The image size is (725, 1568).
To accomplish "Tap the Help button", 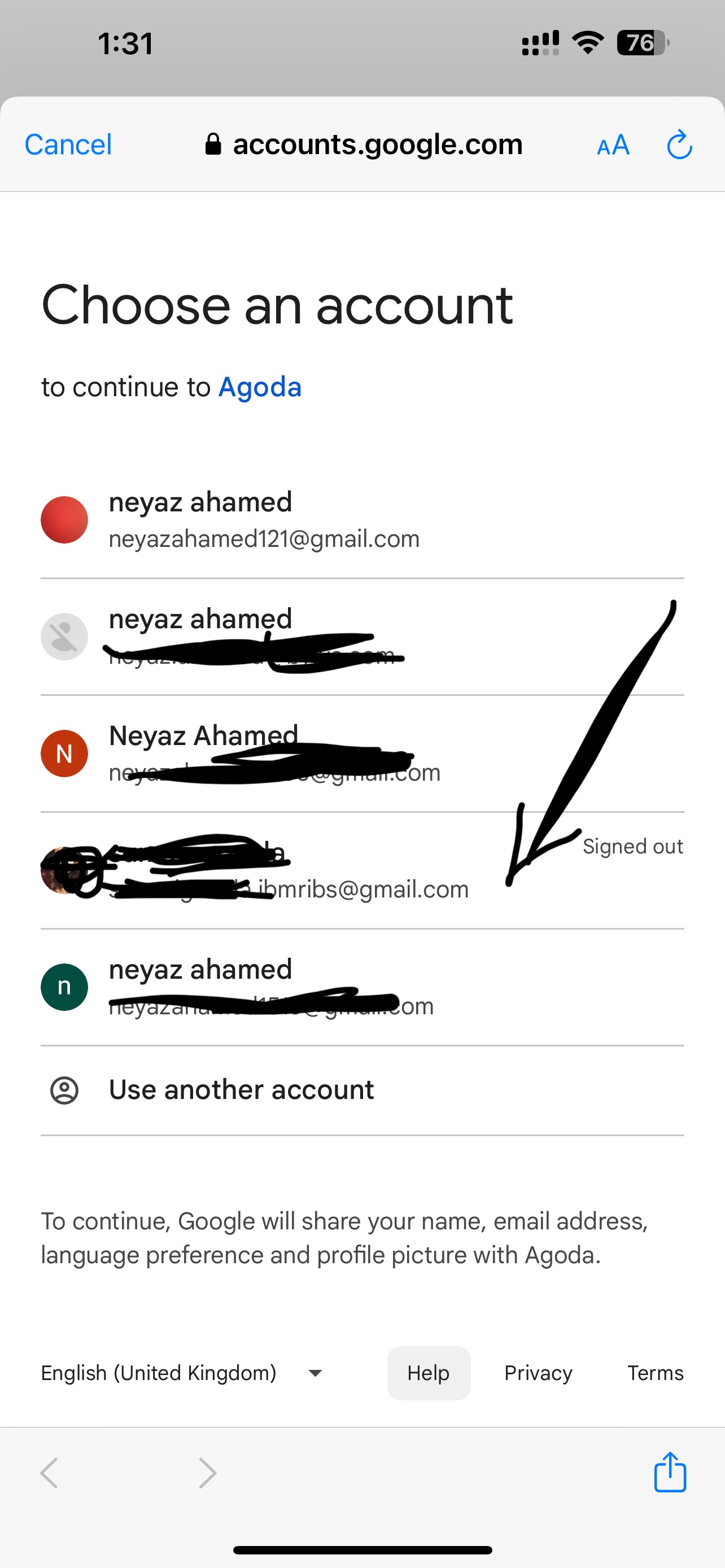I will pos(429,1373).
